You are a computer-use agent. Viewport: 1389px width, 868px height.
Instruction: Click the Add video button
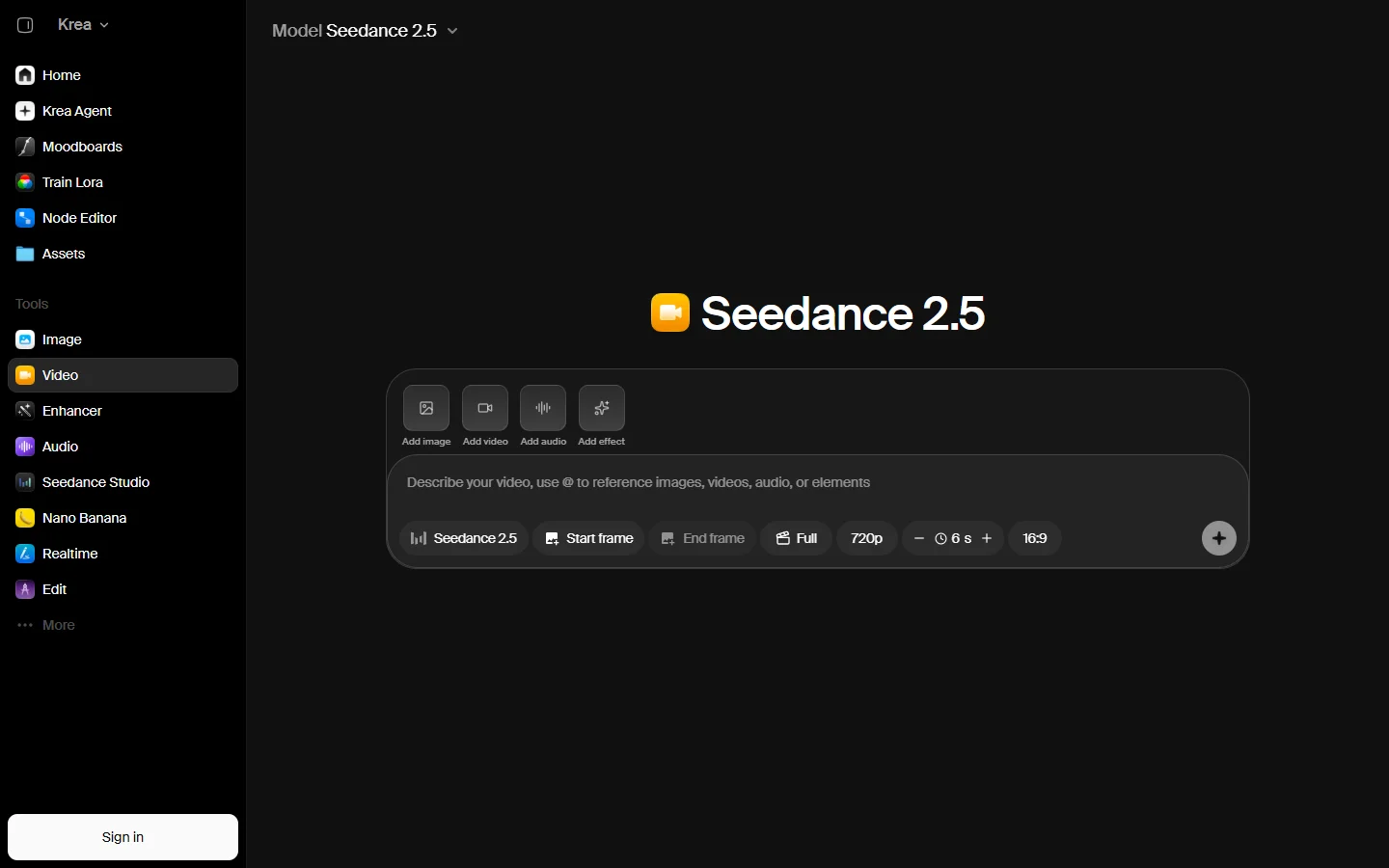point(485,408)
